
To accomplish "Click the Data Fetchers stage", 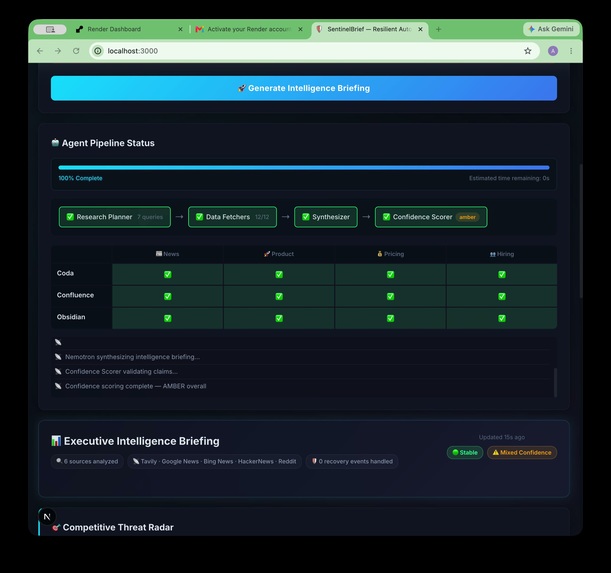I will (232, 217).
